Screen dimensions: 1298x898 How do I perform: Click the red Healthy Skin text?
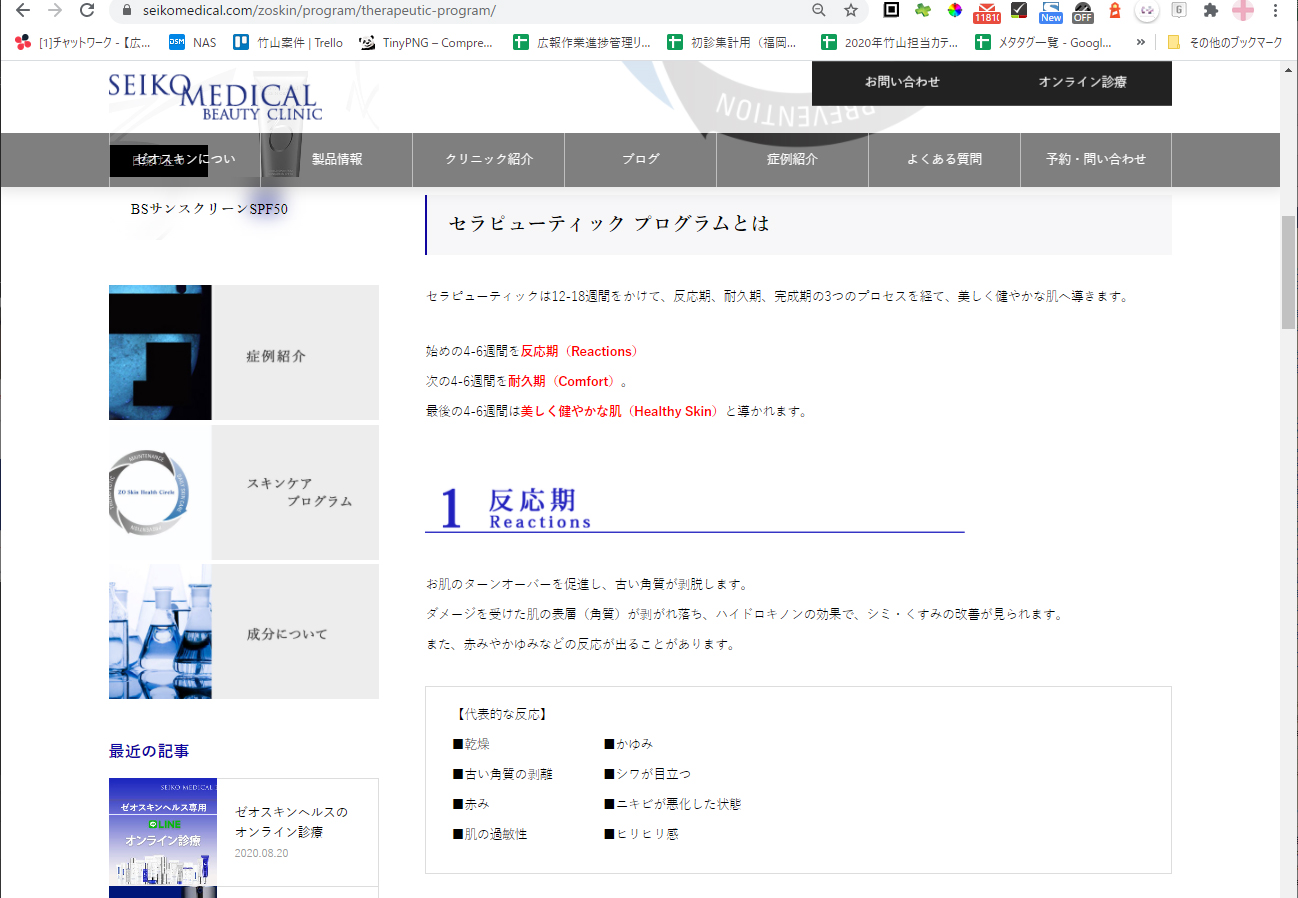[671, 411]
